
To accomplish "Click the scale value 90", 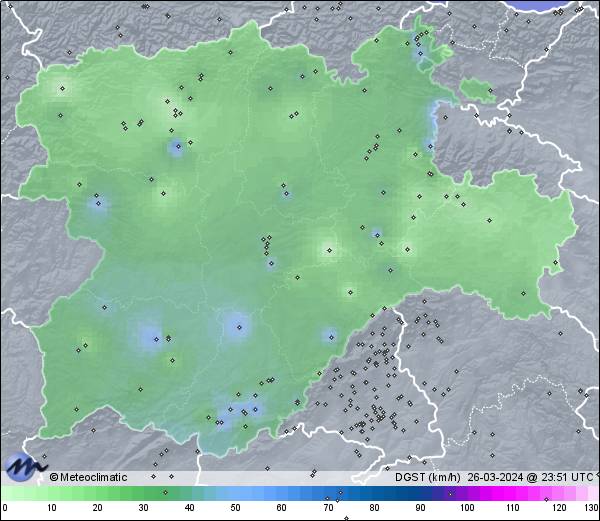I will [x=420, y=508].
